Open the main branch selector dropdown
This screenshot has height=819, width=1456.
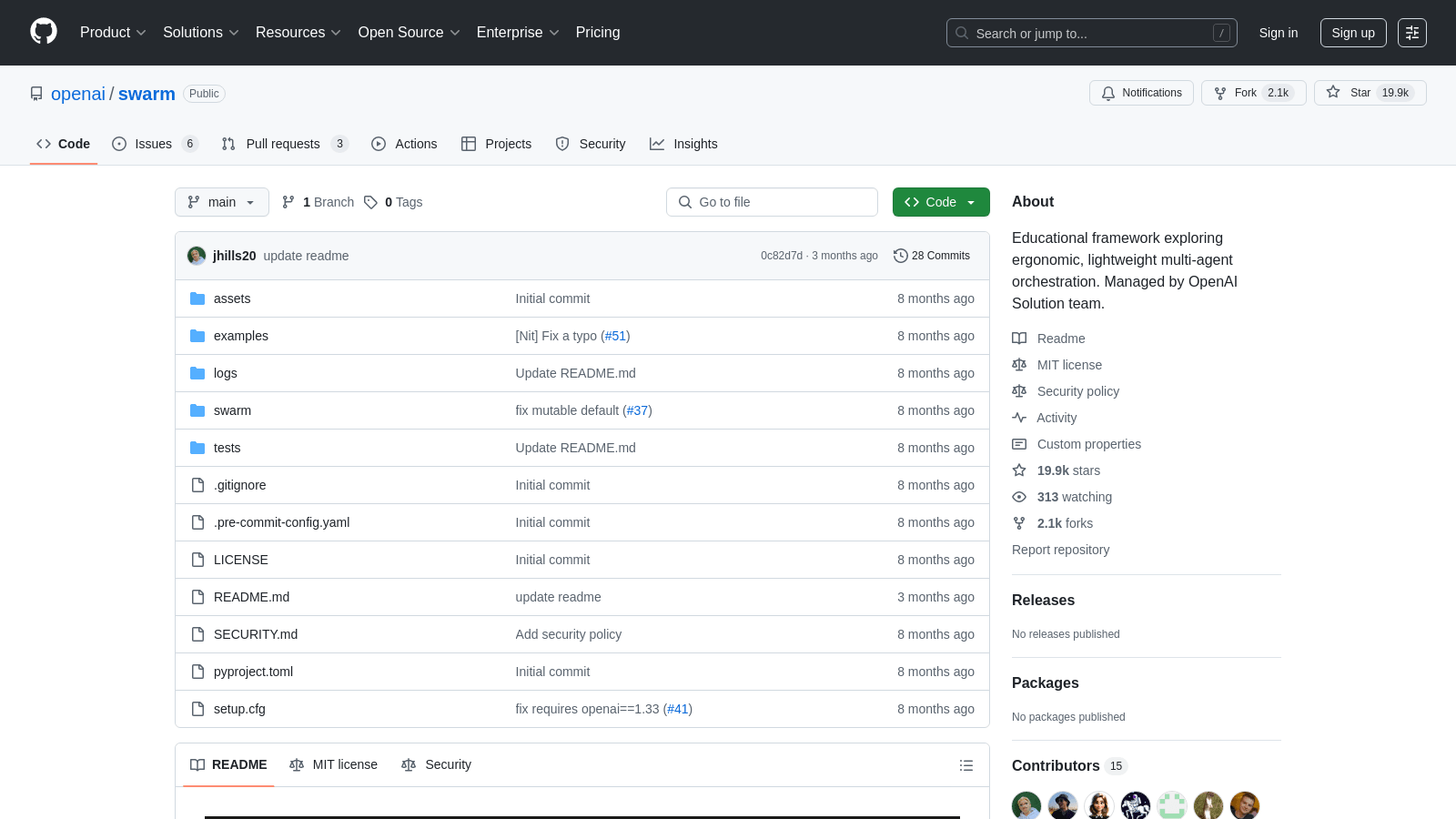pyautogui.click(x=222, y=202)
